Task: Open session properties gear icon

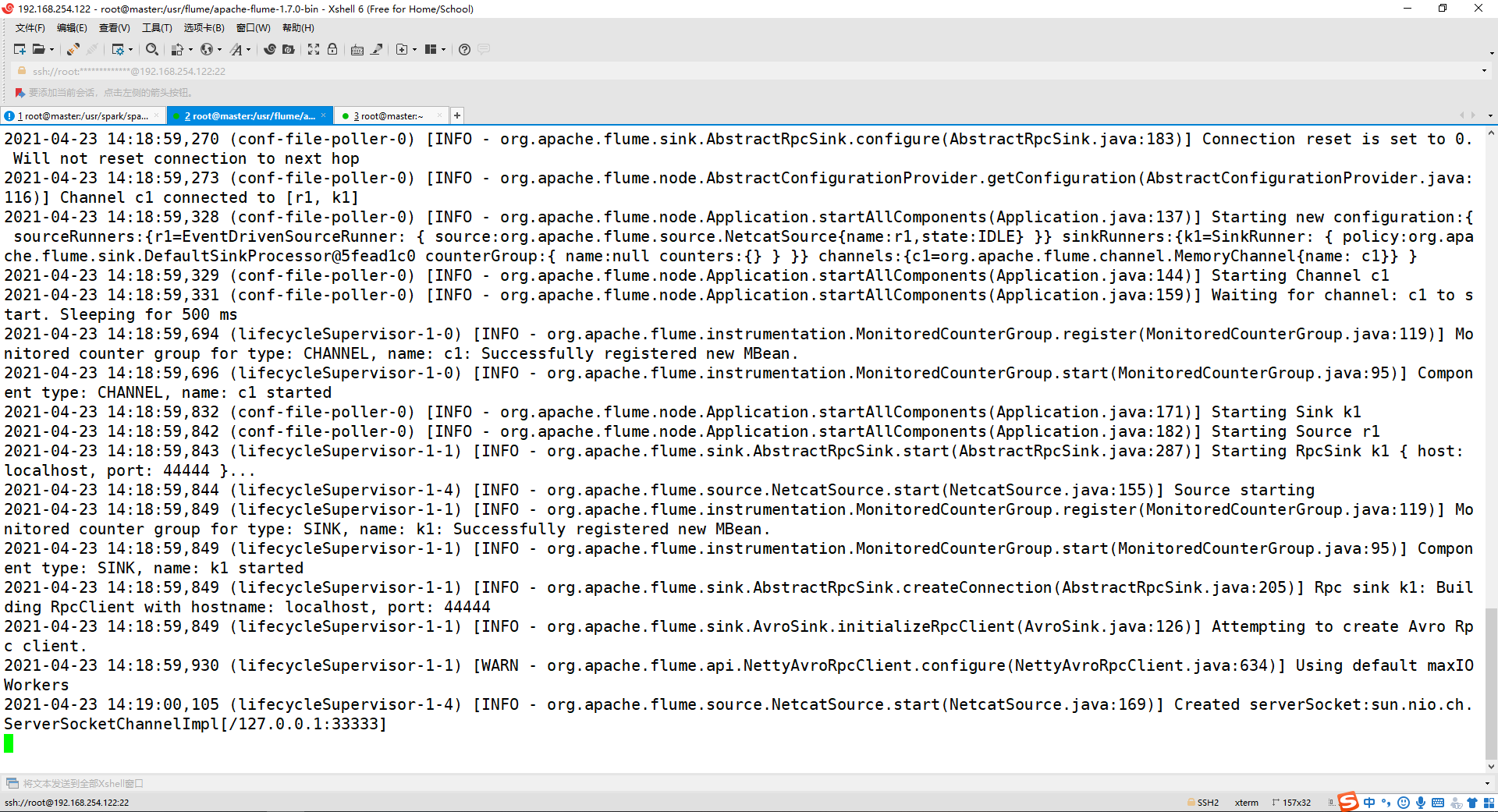Action: coord(118,49)
